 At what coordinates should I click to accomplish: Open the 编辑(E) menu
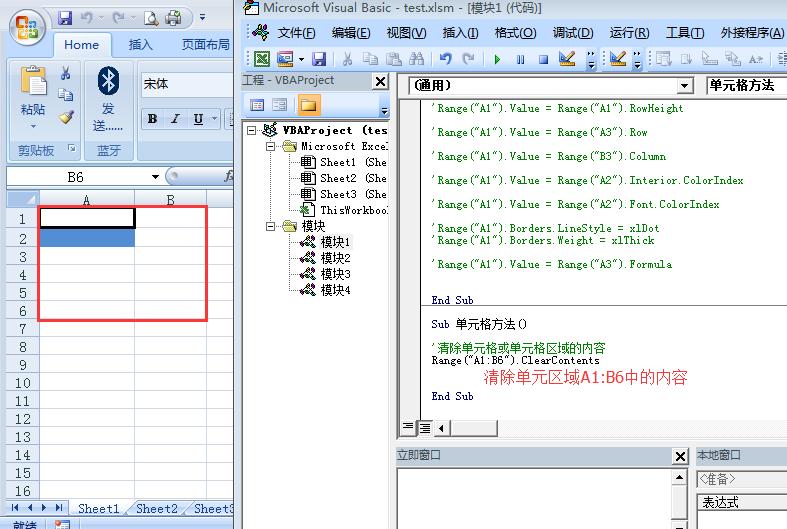(351, 33)
